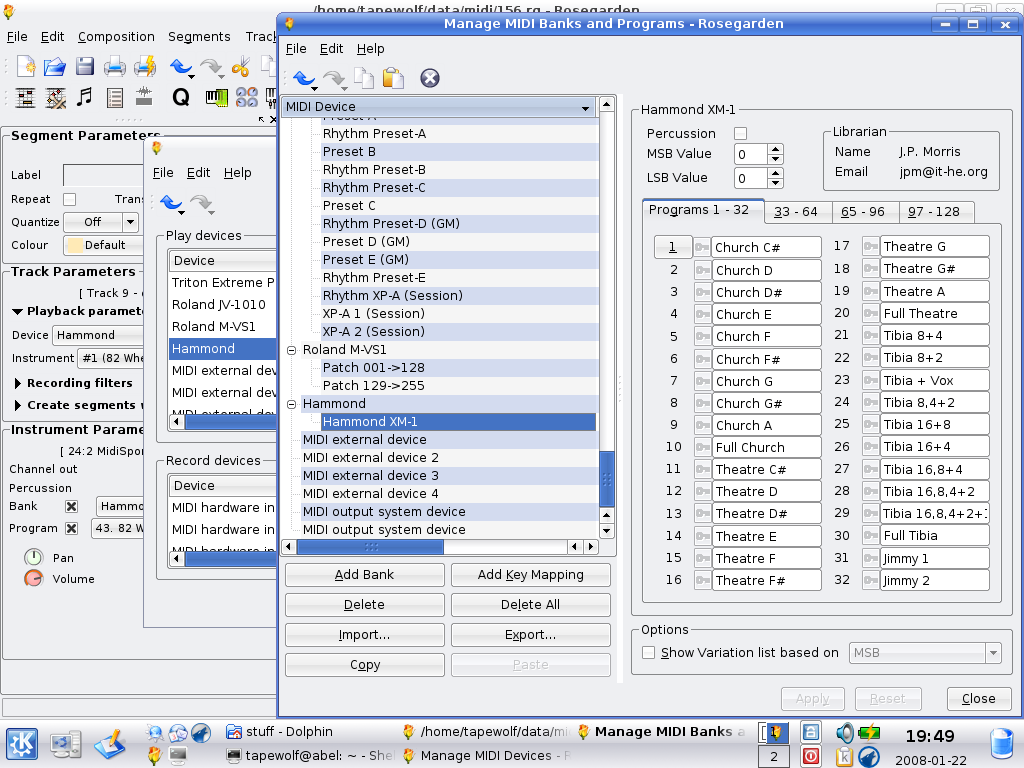Open the Device Hammond dropdown in Track Parameters
Image resolution: width=1024 pixels, height=768 pixels.
pos(98,335)
